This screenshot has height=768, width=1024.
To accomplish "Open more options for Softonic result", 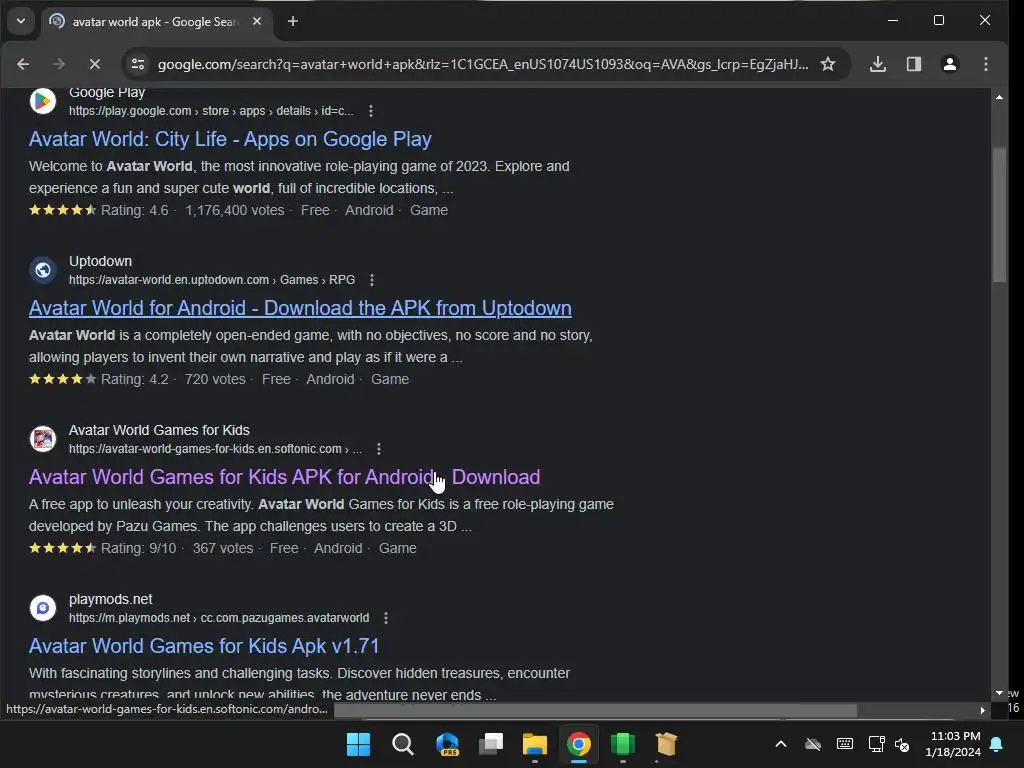I will [x=379, y=449].
